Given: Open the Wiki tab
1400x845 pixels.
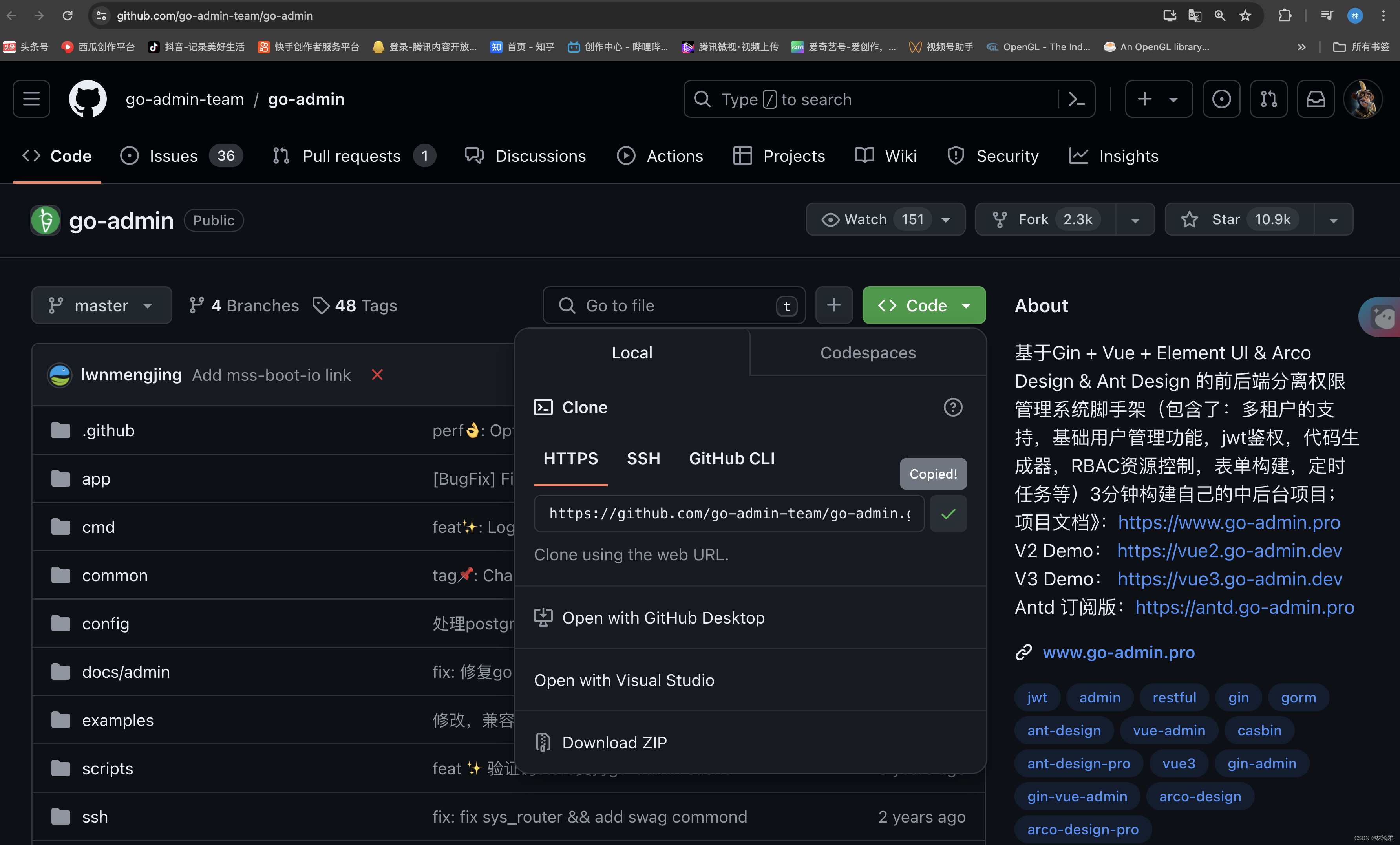Looking at the screenshot, I should pos(886,156).
